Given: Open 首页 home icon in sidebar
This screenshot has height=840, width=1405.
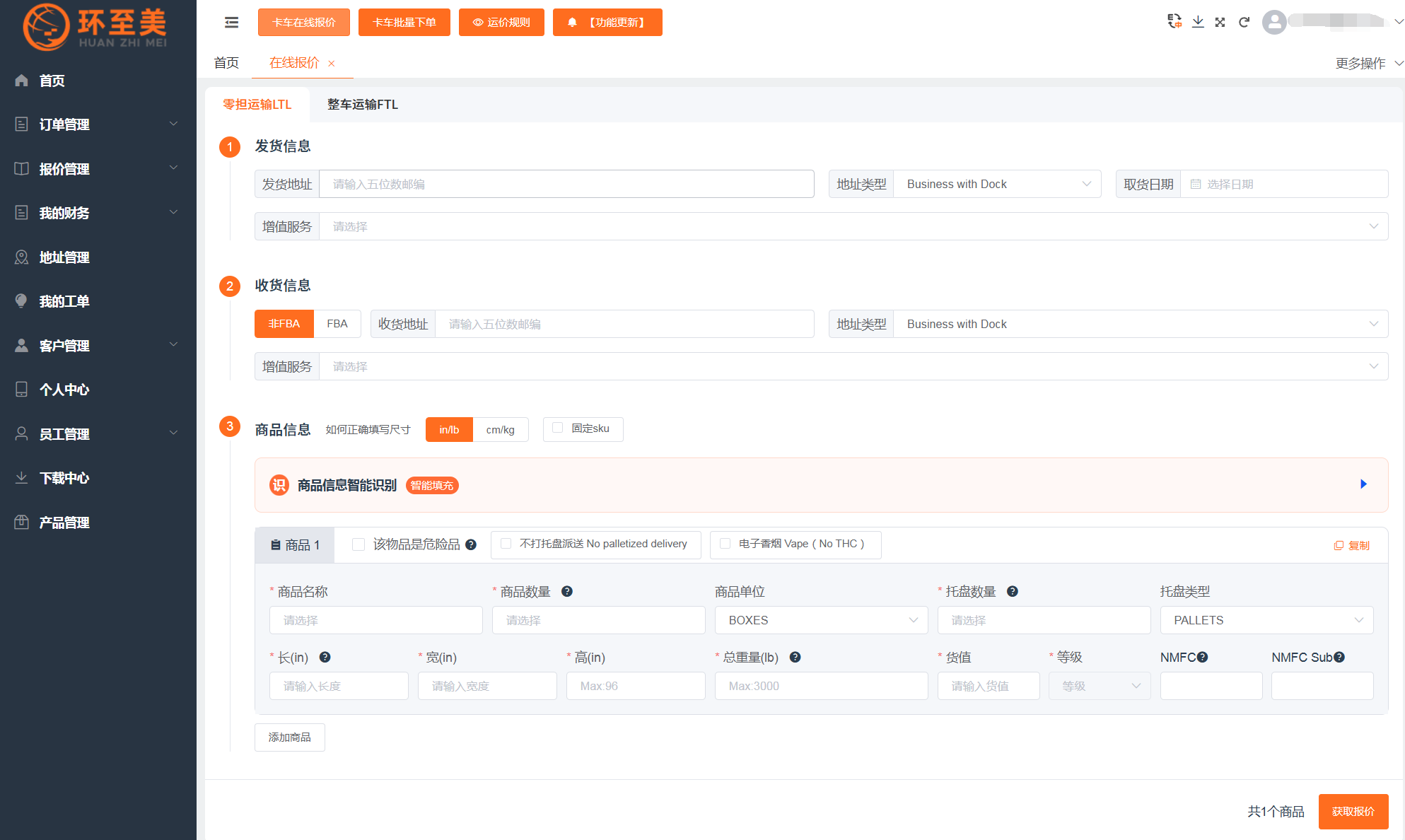Looking at the screenshot, I should point(22,81).
